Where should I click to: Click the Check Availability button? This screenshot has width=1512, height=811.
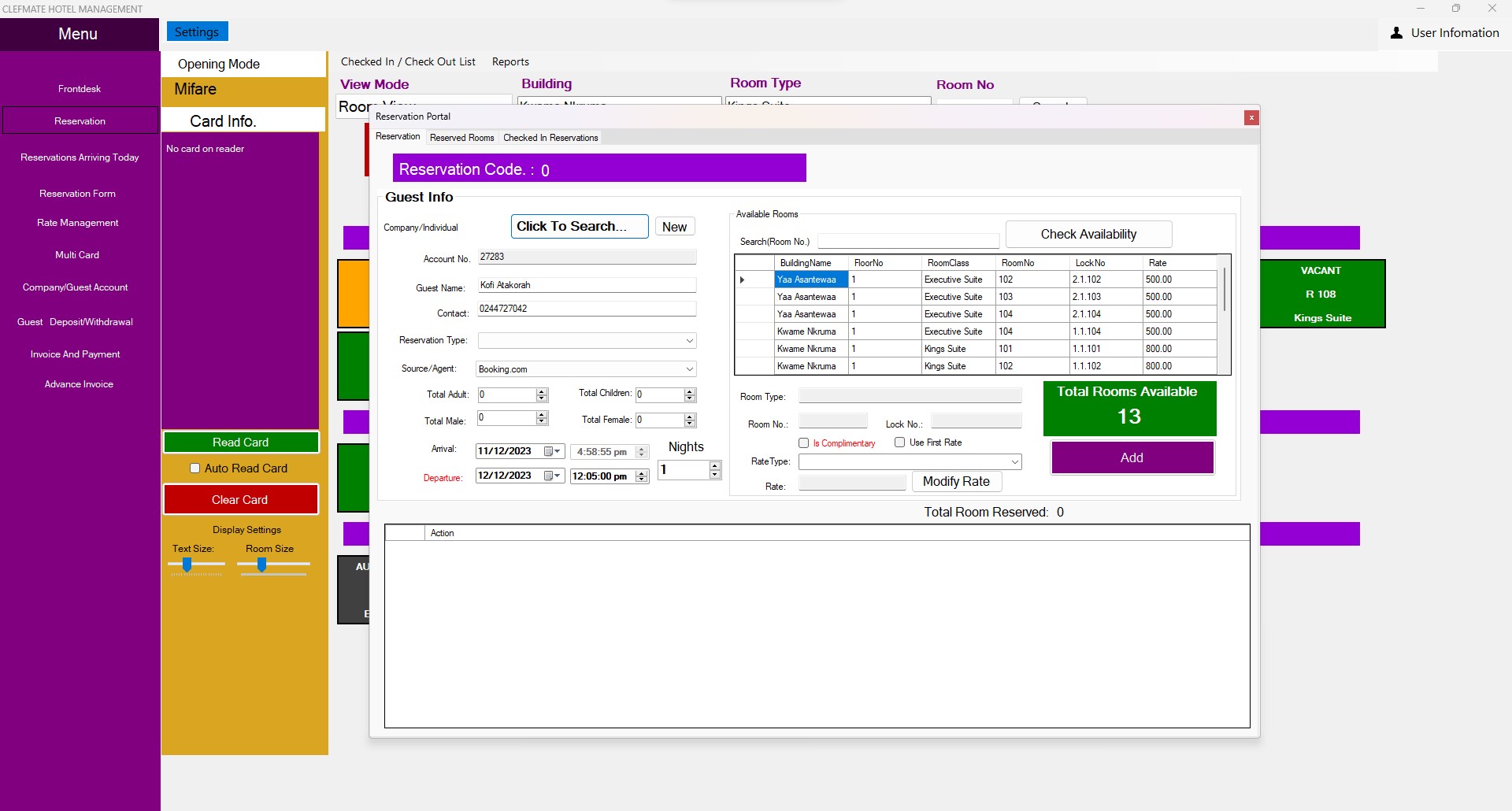tap(1088, 234)
